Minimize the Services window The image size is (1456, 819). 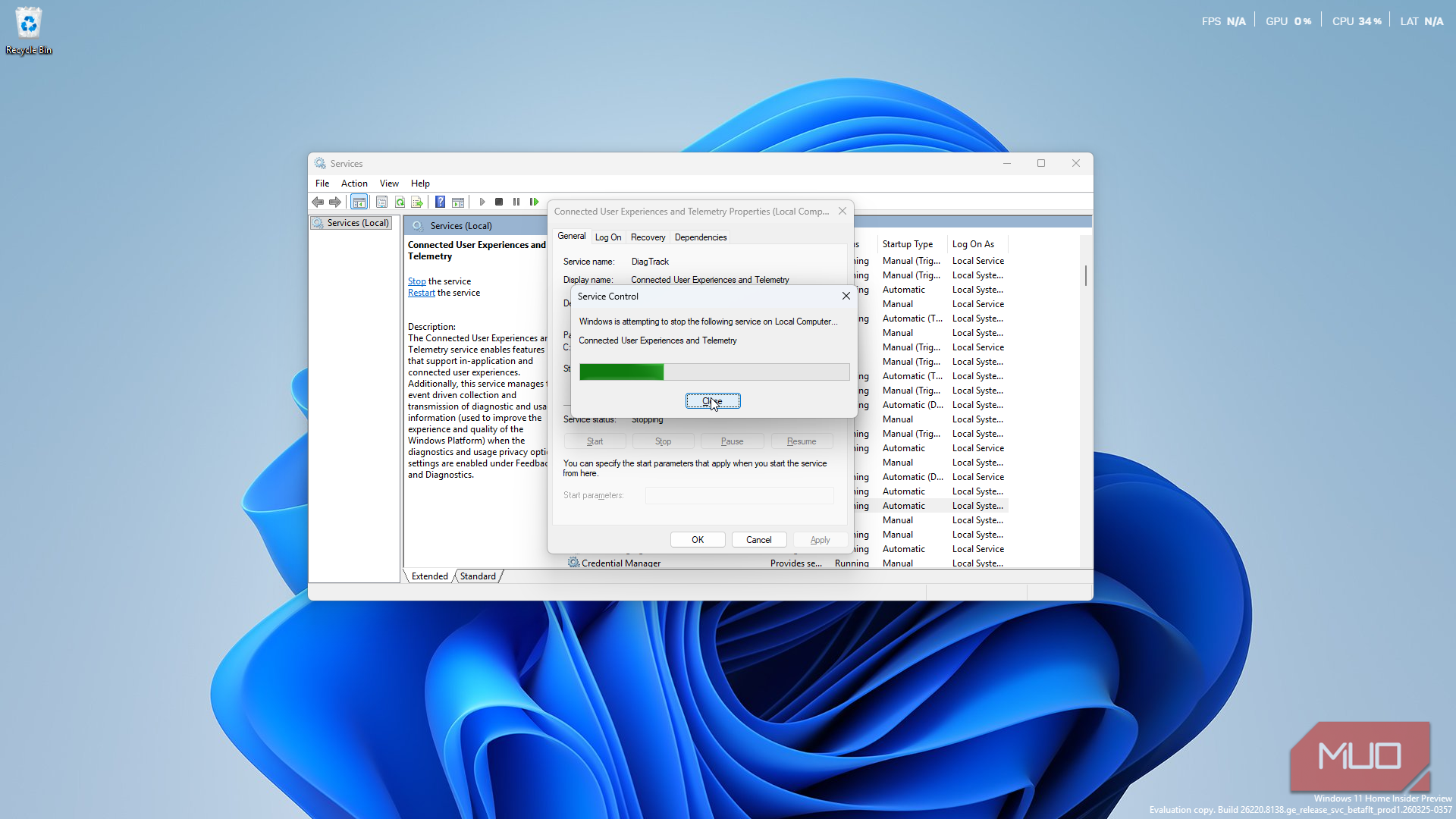[1007, 163]
